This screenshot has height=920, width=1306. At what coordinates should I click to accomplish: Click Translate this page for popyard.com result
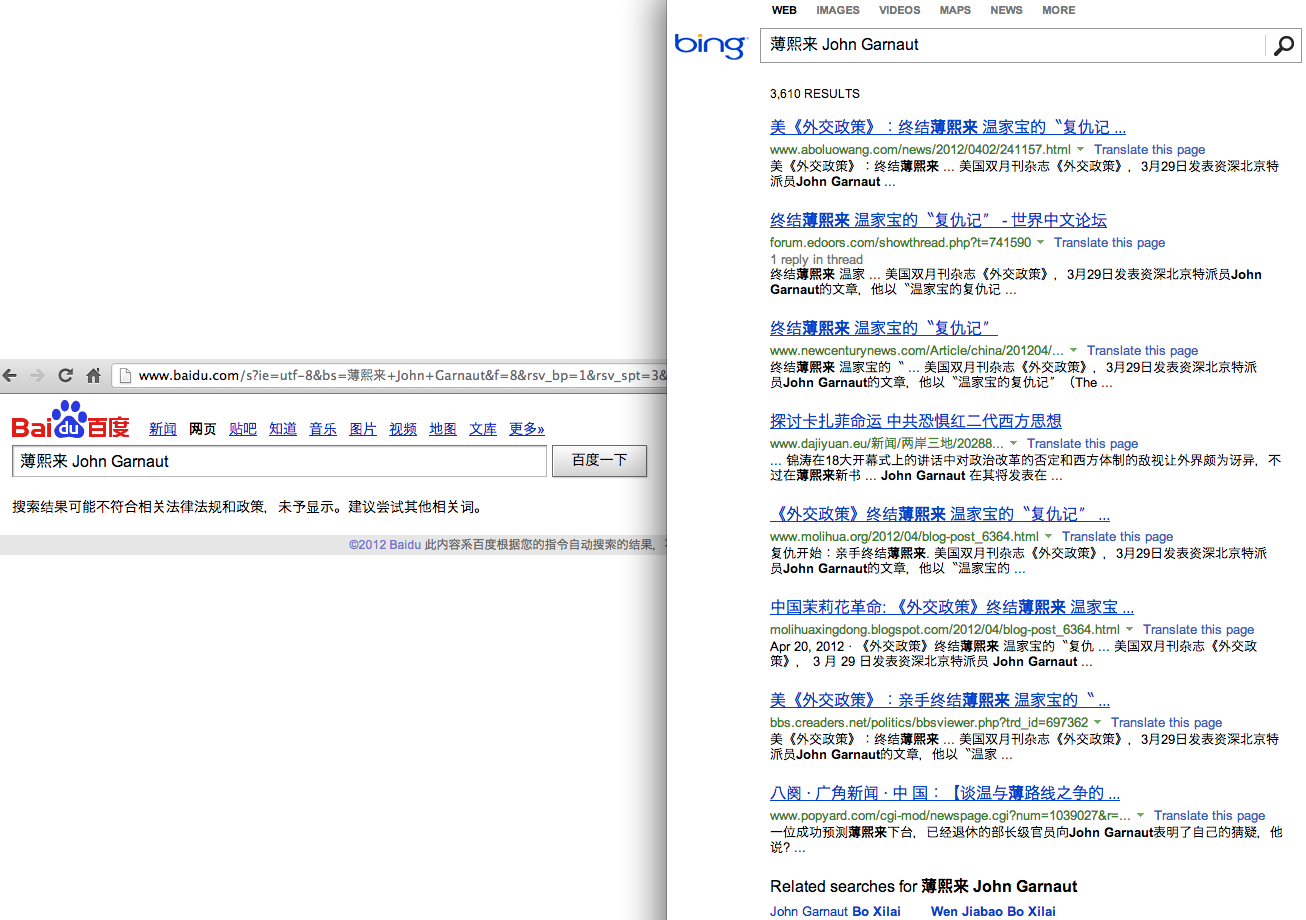[1209, 815]
